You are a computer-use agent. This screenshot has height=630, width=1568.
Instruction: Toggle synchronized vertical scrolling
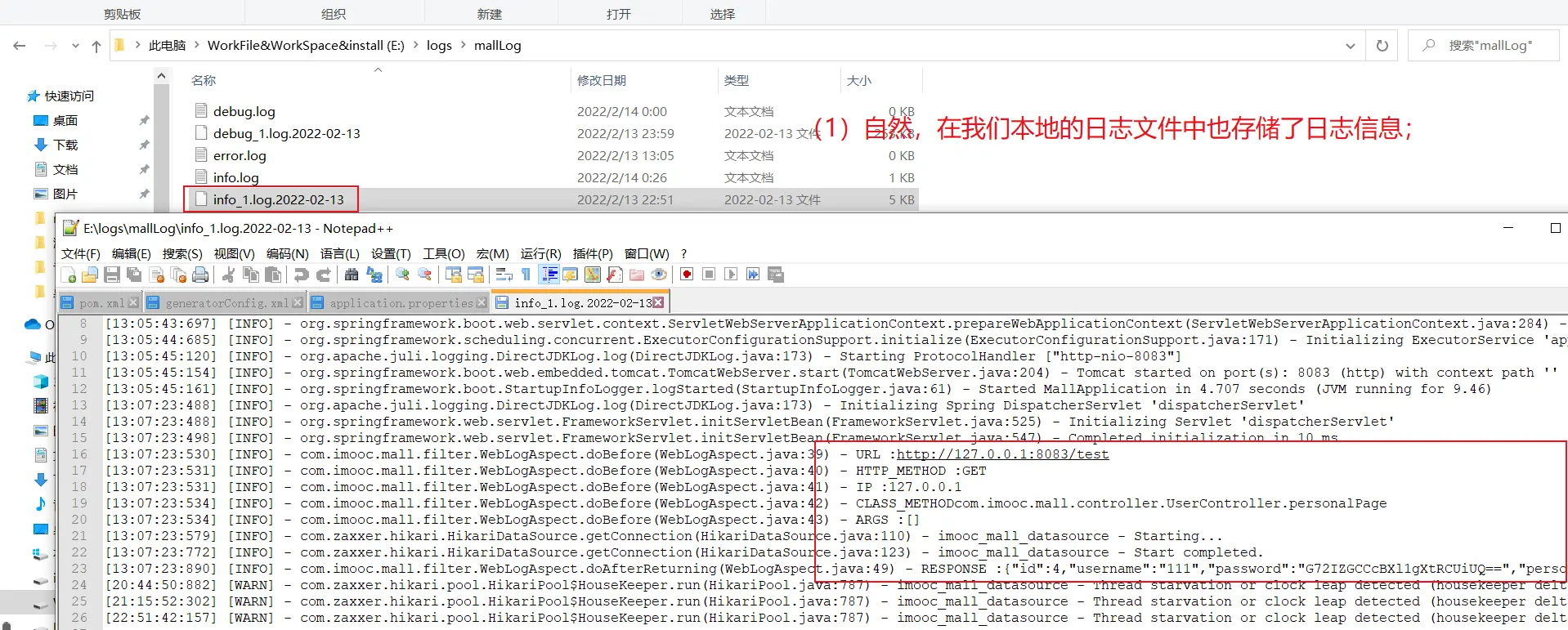click(453, 275)
